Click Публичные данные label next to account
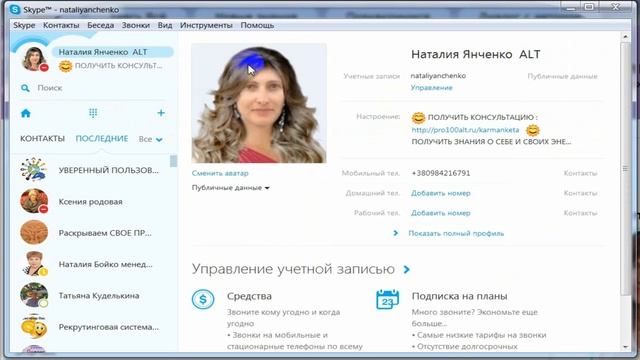Image resolution: width=640 pixels, height=360 pixels. pos(562,76)
